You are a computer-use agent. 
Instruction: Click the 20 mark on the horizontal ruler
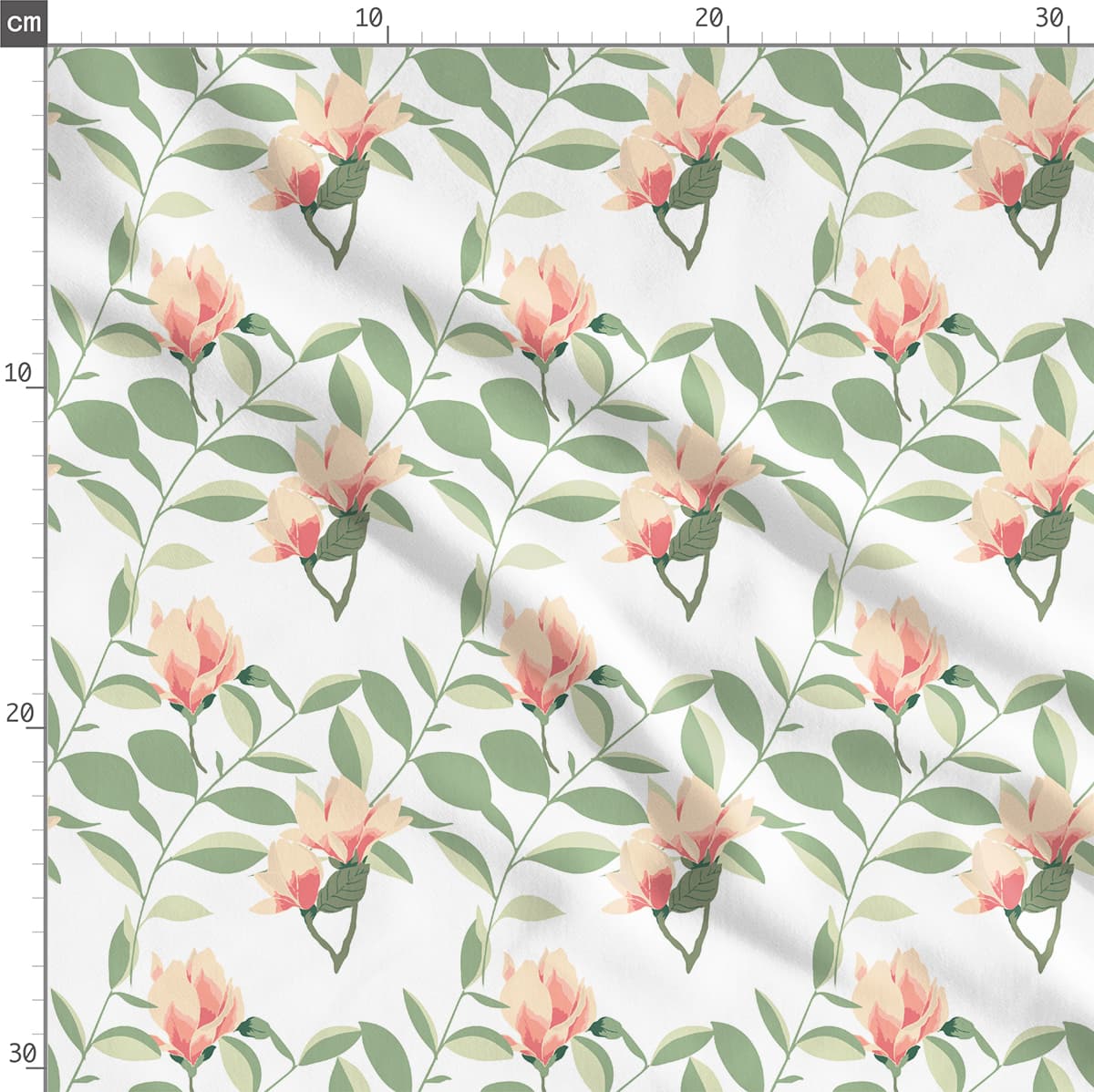click(708, 17)
